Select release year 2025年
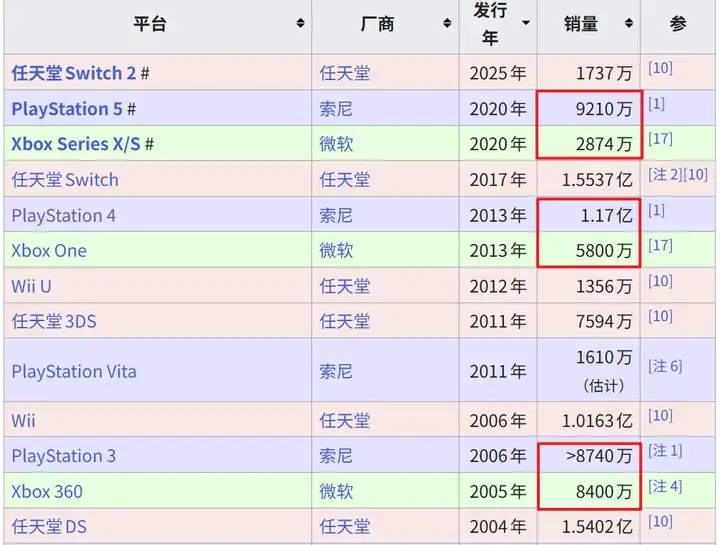The width and height of the screenshot is (720, 545). [498, 73]
